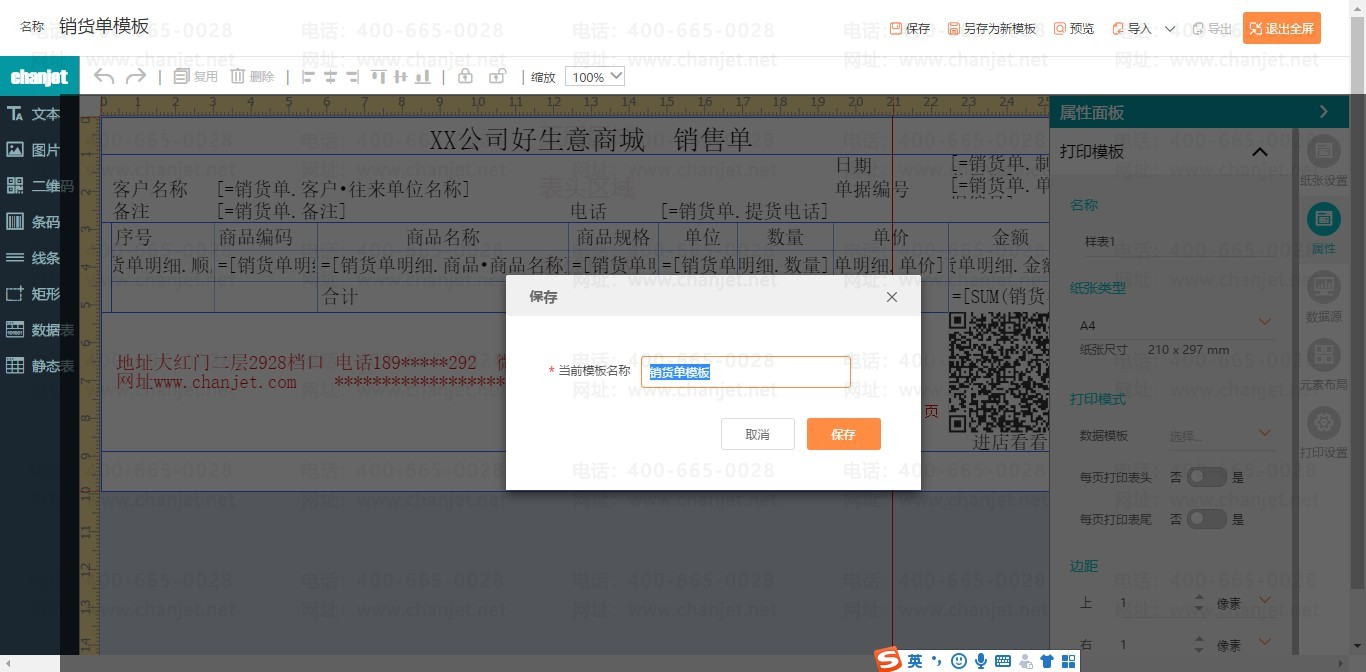Click the 商品名称 table header cell
1366x672 pixels.
(443, 237)
